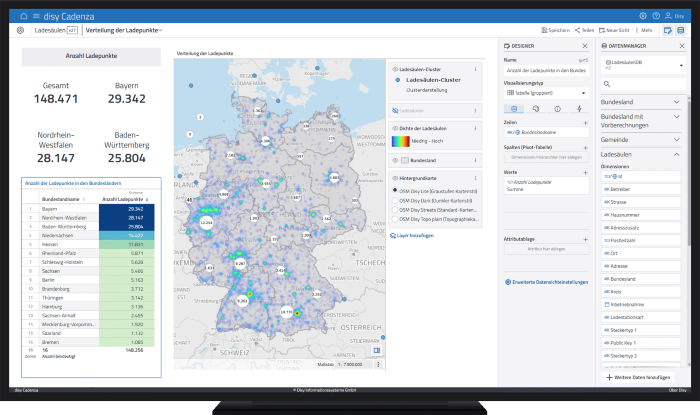
Task: Toggle the Datenmanager panel icon in toolbar
Action: tap(680, 30)
